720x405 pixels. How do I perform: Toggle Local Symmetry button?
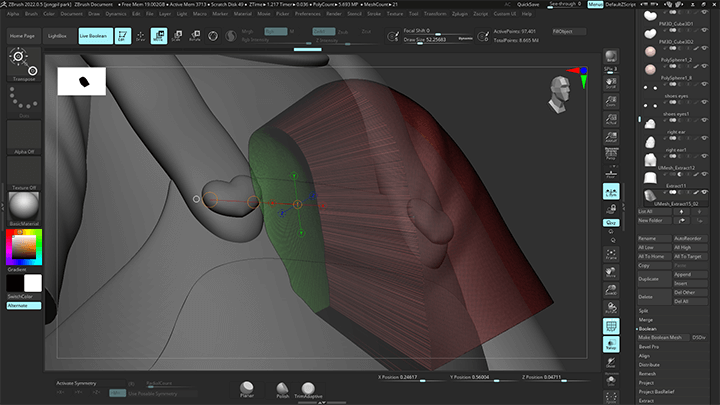click(x=611, y=191)
